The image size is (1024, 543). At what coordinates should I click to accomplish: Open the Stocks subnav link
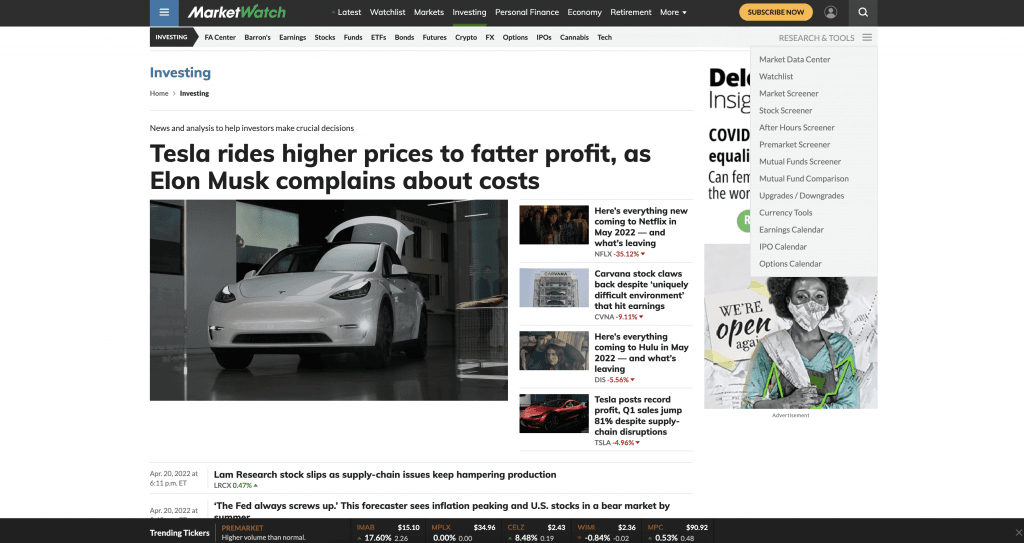(325, 38)
